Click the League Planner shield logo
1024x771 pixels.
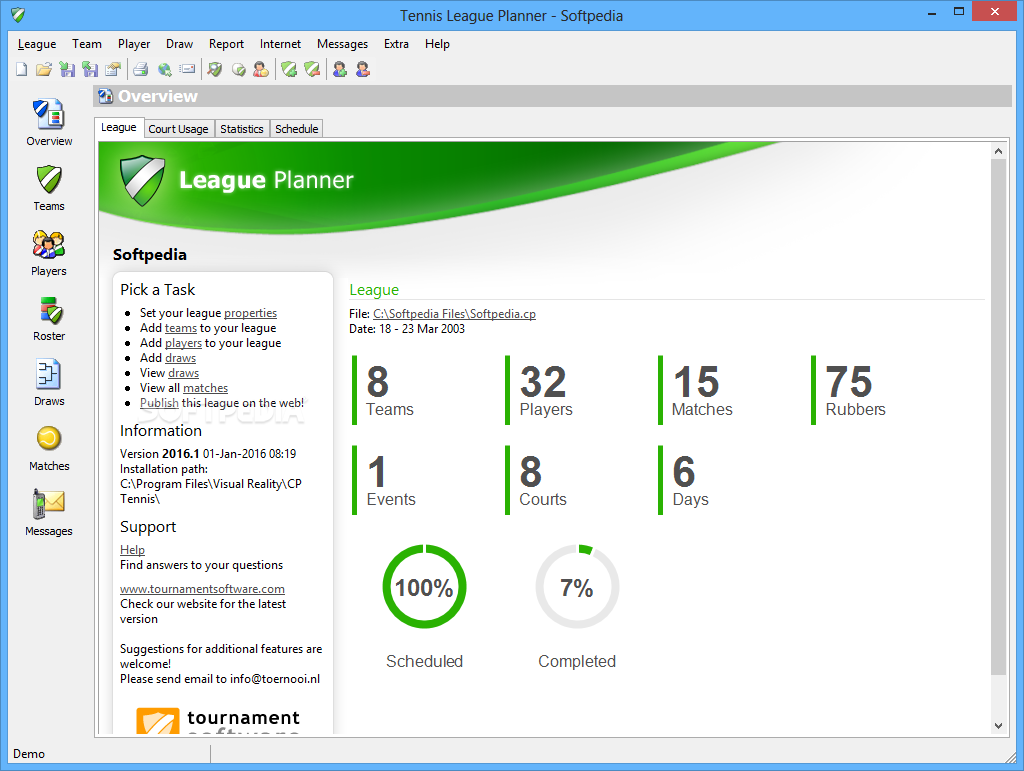[142, 180]
